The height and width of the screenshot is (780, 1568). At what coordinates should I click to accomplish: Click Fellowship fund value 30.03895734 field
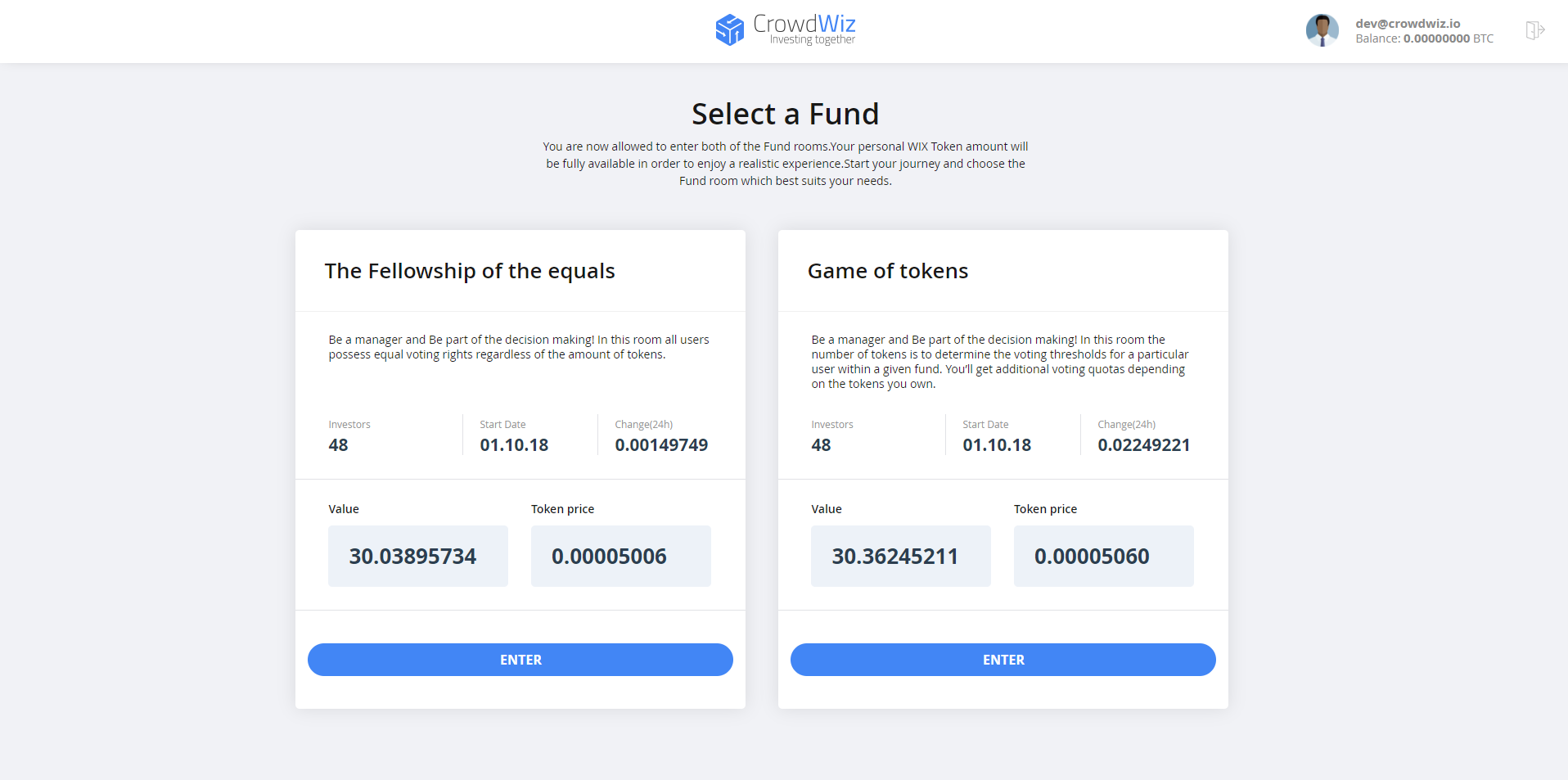(418, 557)
